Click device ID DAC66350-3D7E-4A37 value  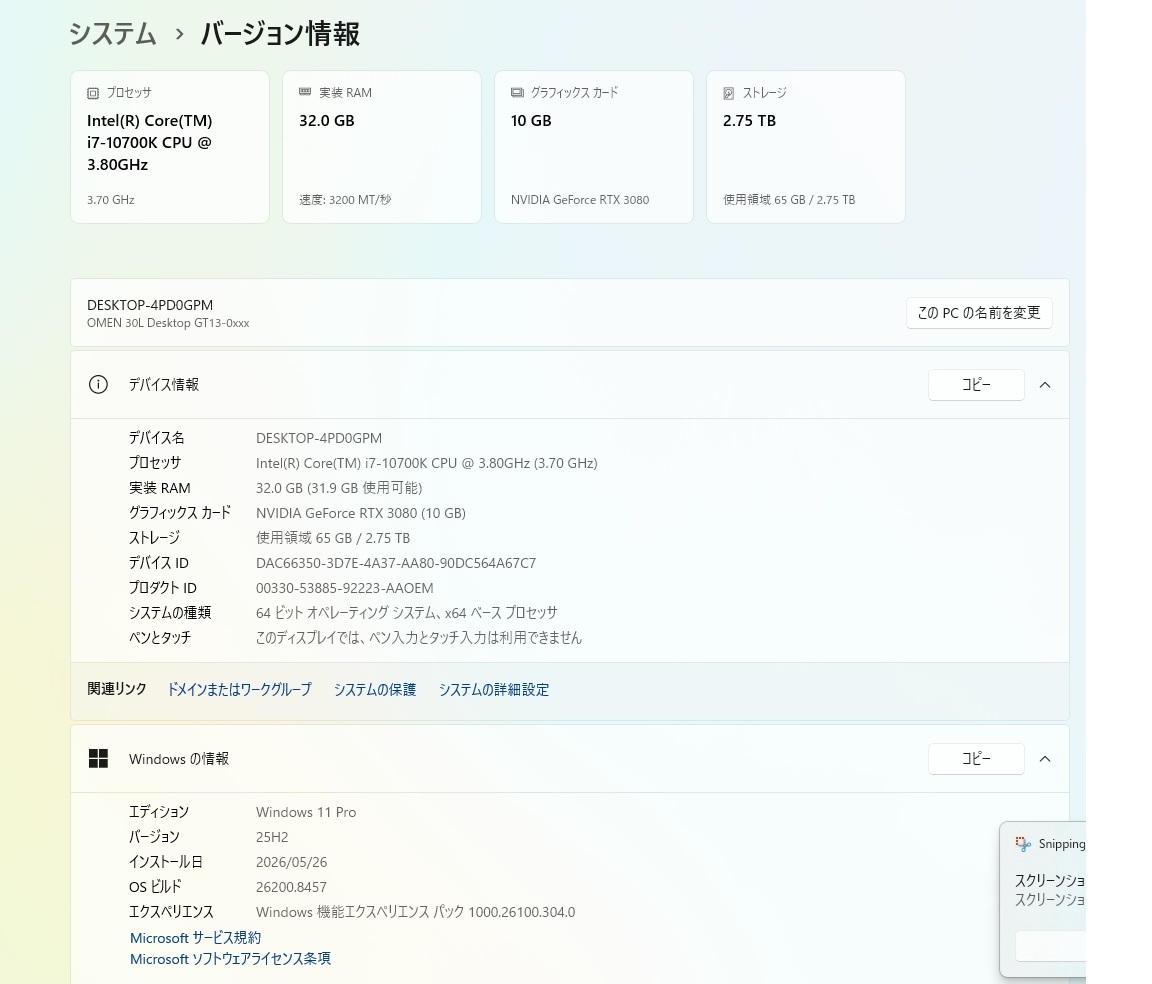[x=396, y=563]
